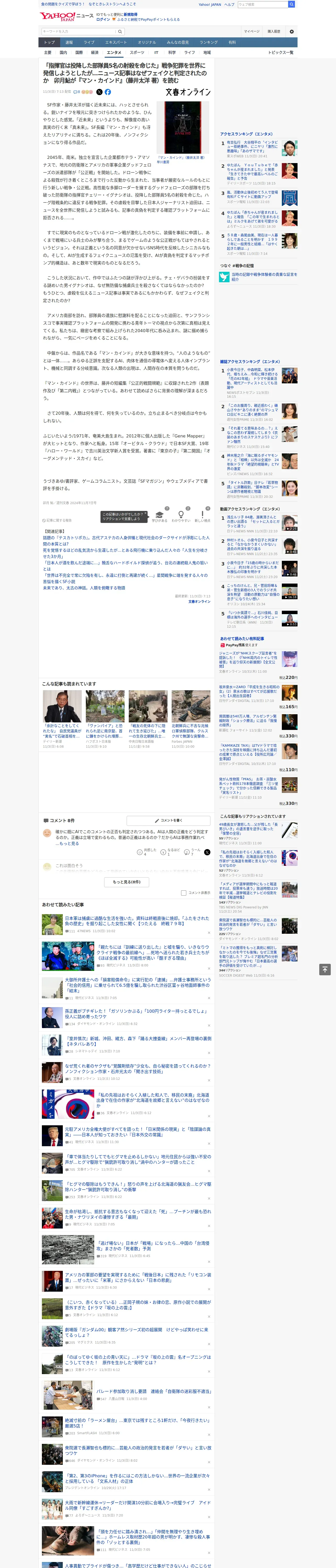Click the マン・カインド book cover image
This screenshot has width=336, height=1568.
click(183, 128)
